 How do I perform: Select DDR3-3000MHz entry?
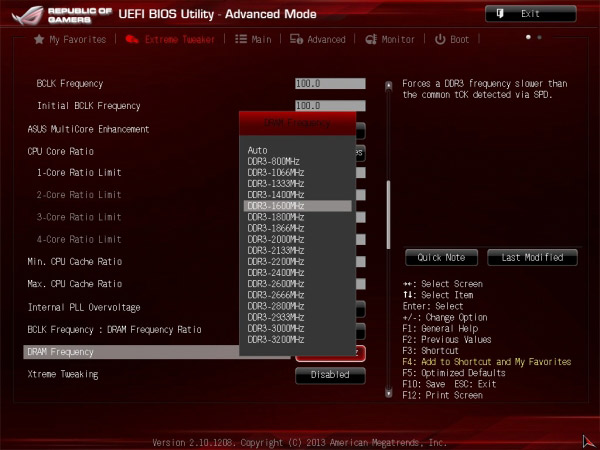point(297,328)
